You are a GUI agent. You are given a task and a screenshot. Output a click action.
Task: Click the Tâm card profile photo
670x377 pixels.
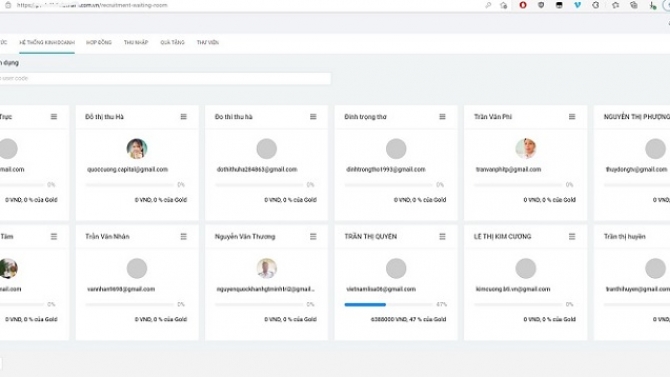click(9, 268)
